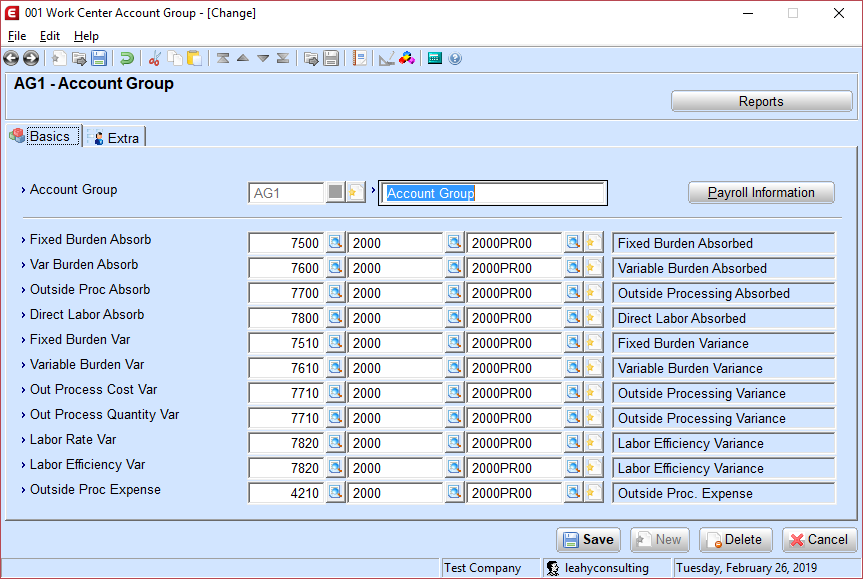The width and height of the screenshot is (863, 579).
Task: Click the New record toolbar icon
Action: tap(58, 58)
